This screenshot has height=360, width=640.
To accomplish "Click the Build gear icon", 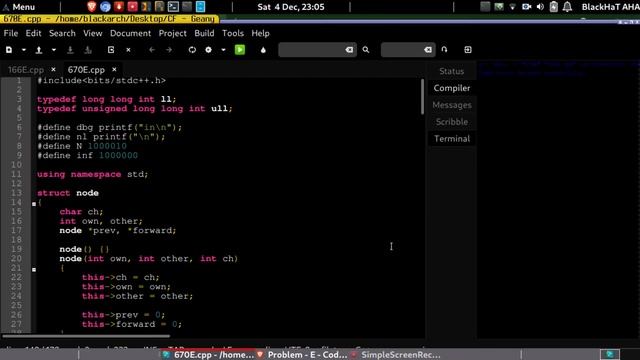I will tap(209, 50).
